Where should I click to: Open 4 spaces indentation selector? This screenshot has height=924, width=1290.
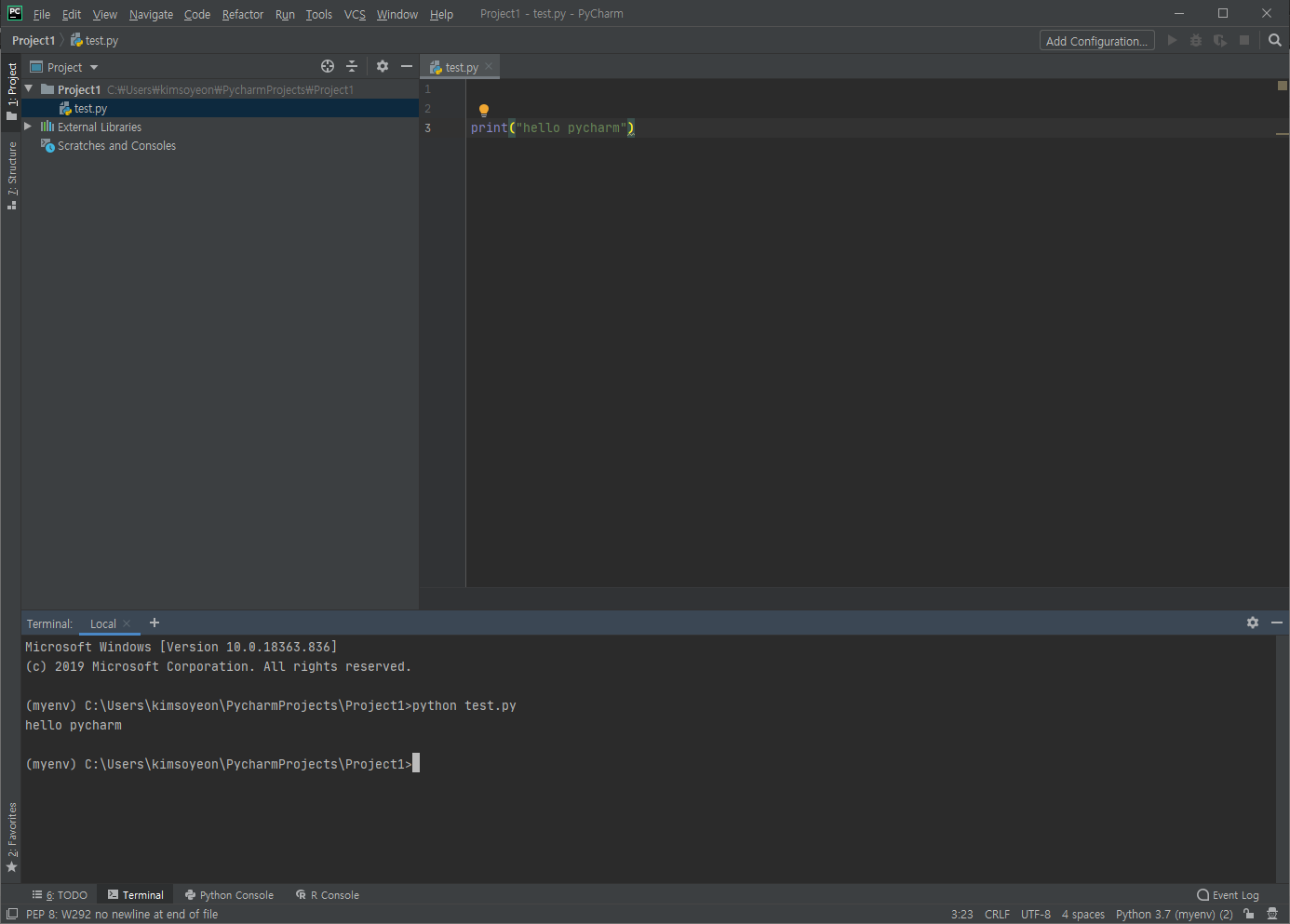pyautogui.click(x=1083, y=914)
